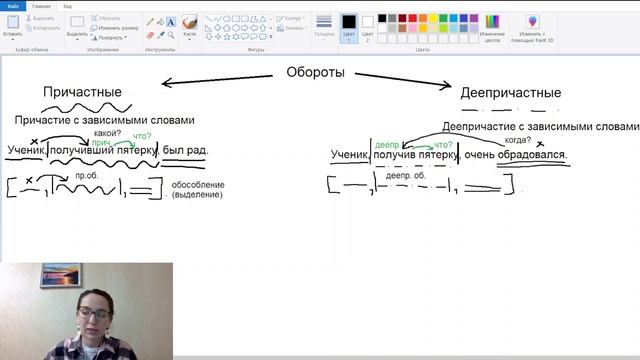
Task: Pick the orange palette color
Action: (x=423, y=18)
